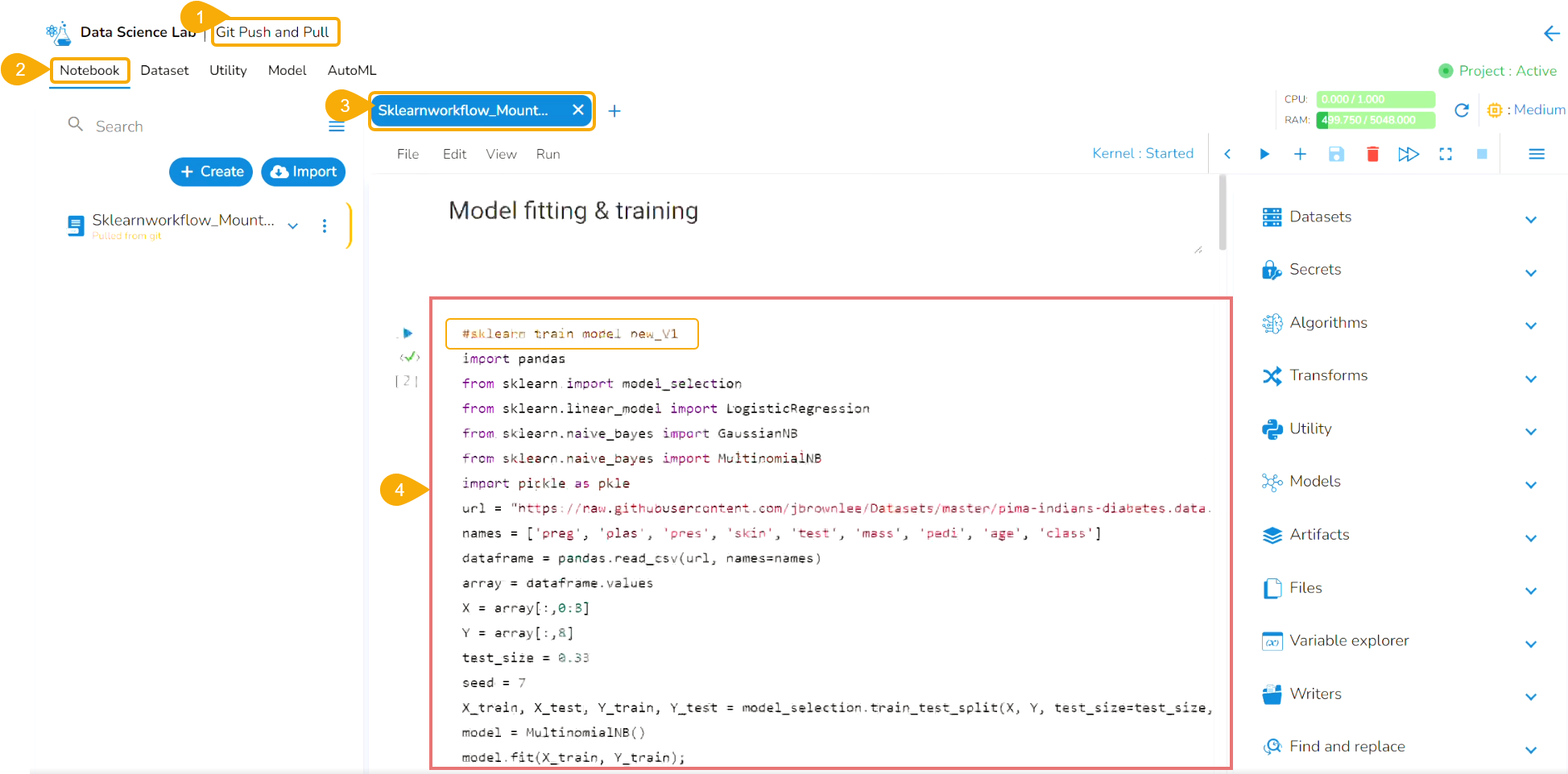The width and height of the screenshot is (1568, 774).
Task: Expand the Utility section in side panel
Action: pos(1531,432)
